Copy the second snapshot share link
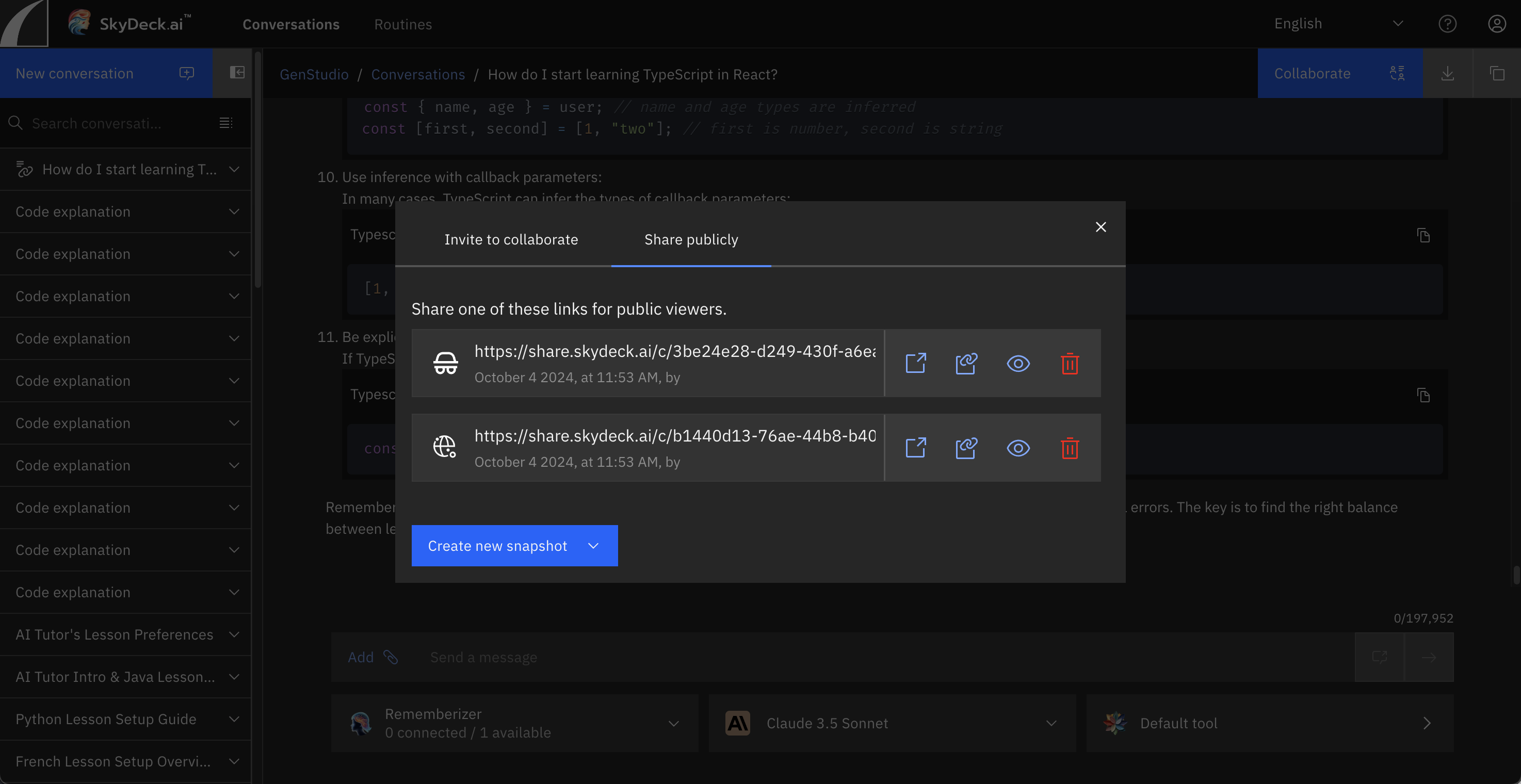This screenshot has height=784, width=1521. 966,448
